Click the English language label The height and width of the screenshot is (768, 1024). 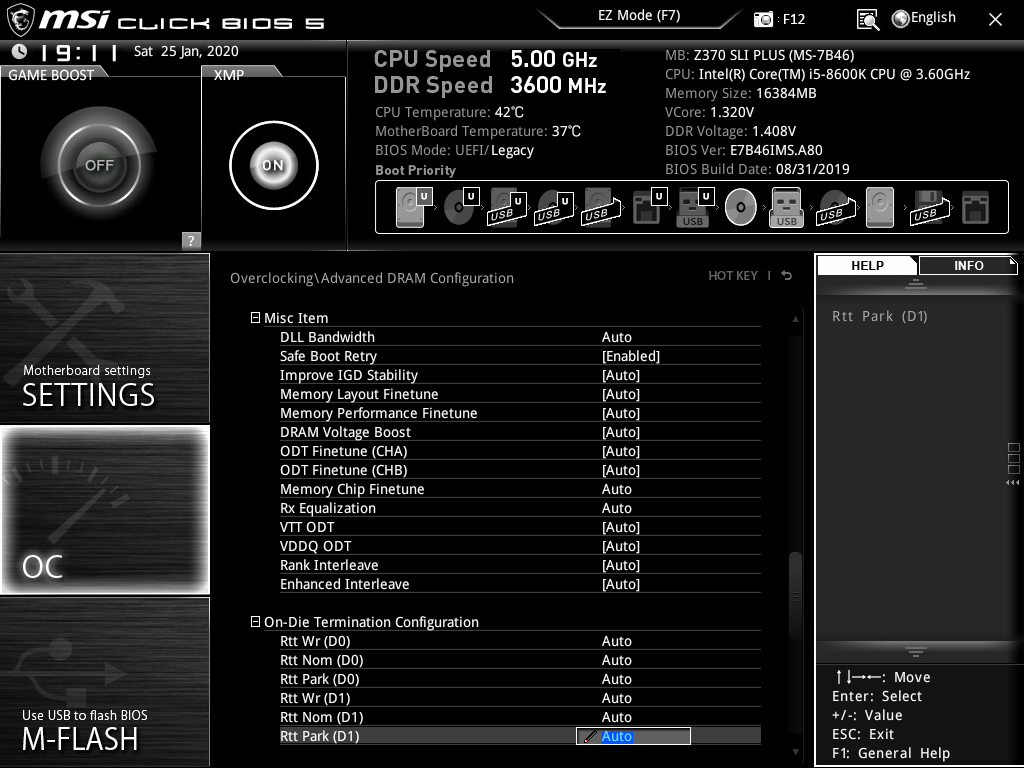933,18
